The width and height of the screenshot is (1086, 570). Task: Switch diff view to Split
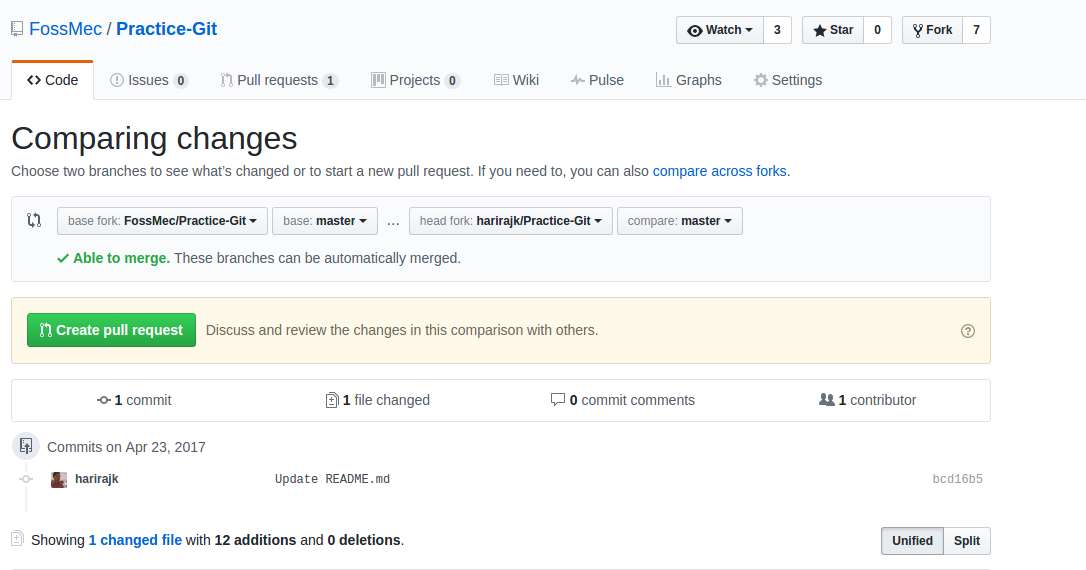(966, 541)
